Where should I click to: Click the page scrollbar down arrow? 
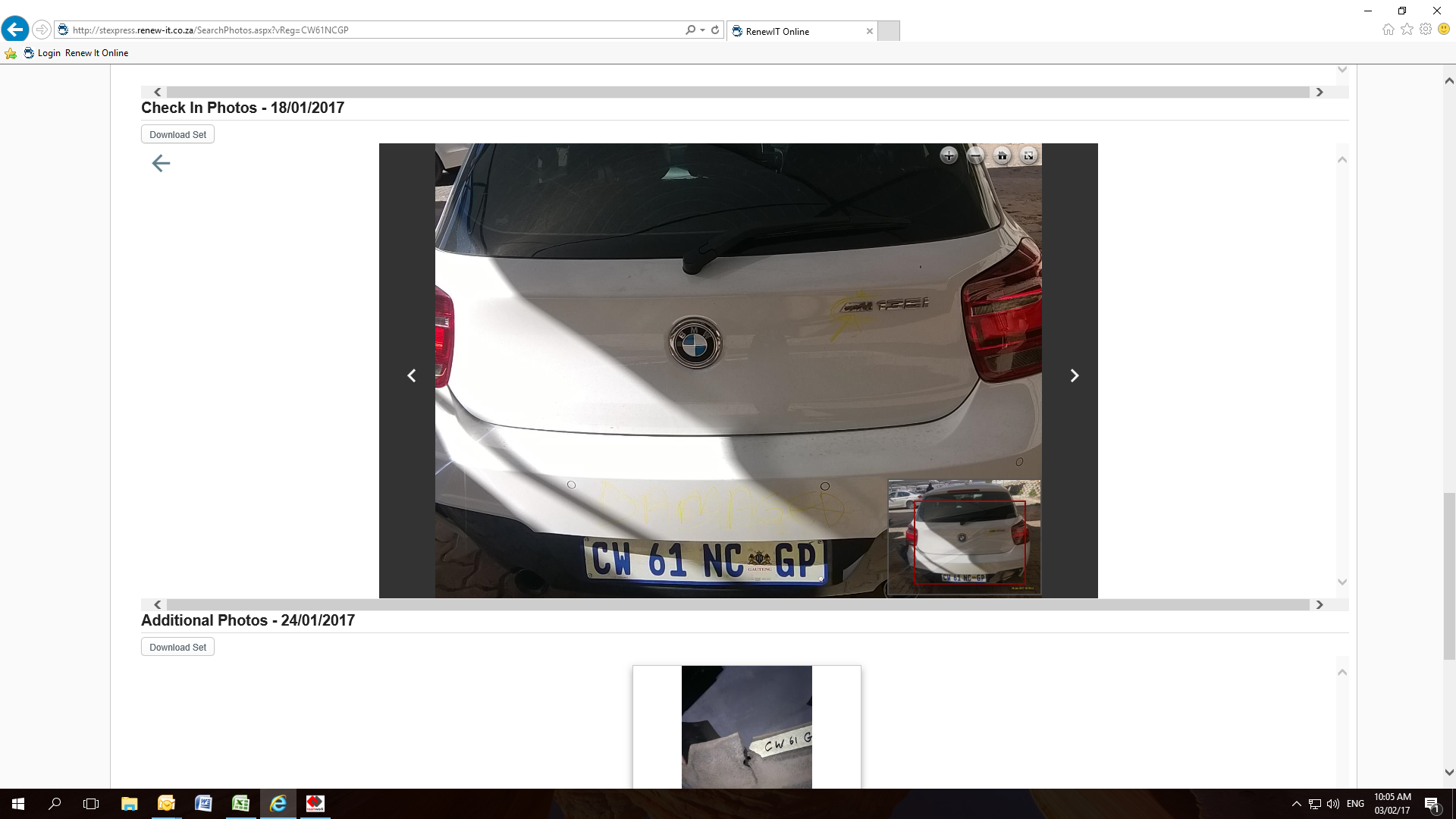pyautogui.click(x=1449, y=773)
